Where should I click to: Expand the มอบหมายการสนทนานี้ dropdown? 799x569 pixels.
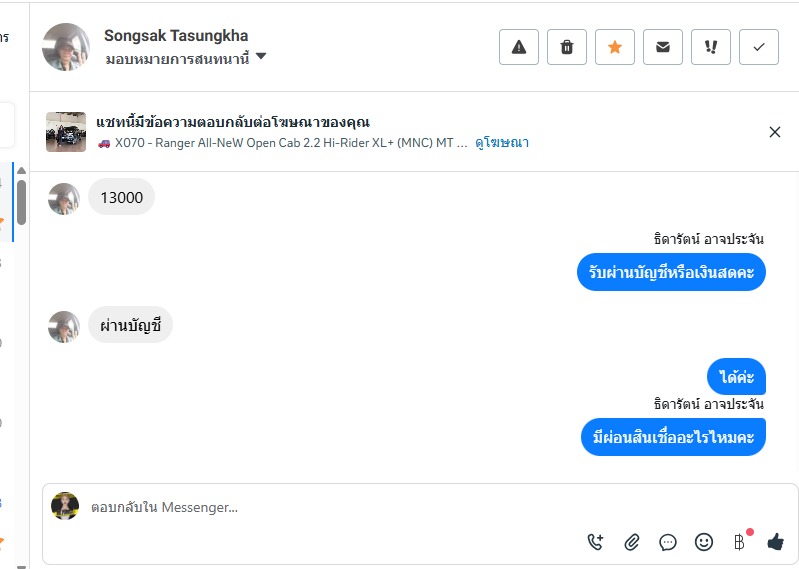(x=261, y=57)
